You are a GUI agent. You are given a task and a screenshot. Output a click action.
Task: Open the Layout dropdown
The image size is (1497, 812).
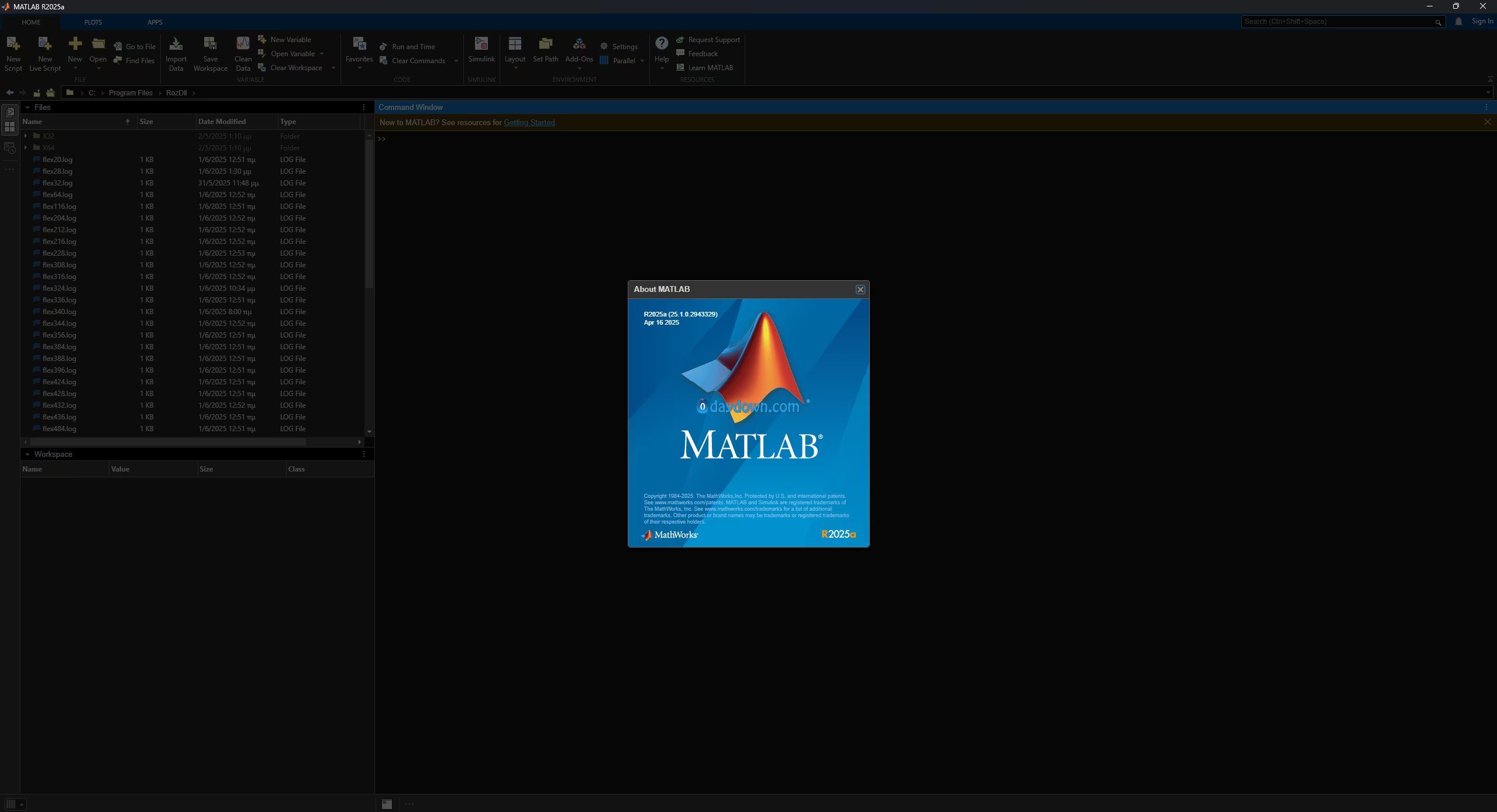click(x=515, y=68)
